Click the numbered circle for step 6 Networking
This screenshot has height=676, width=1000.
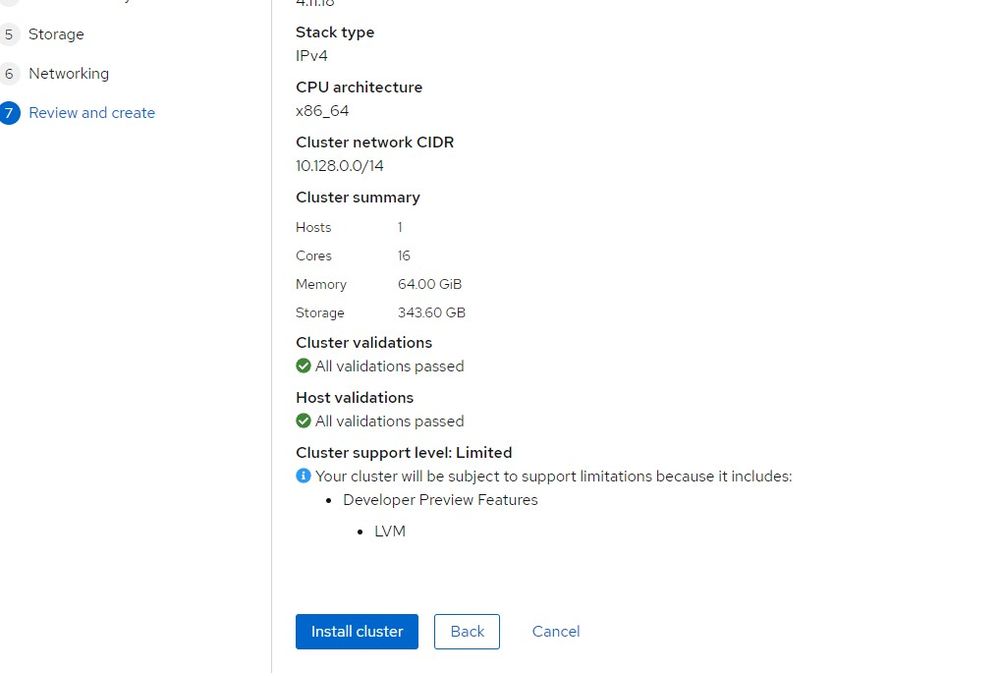[10, 73]
